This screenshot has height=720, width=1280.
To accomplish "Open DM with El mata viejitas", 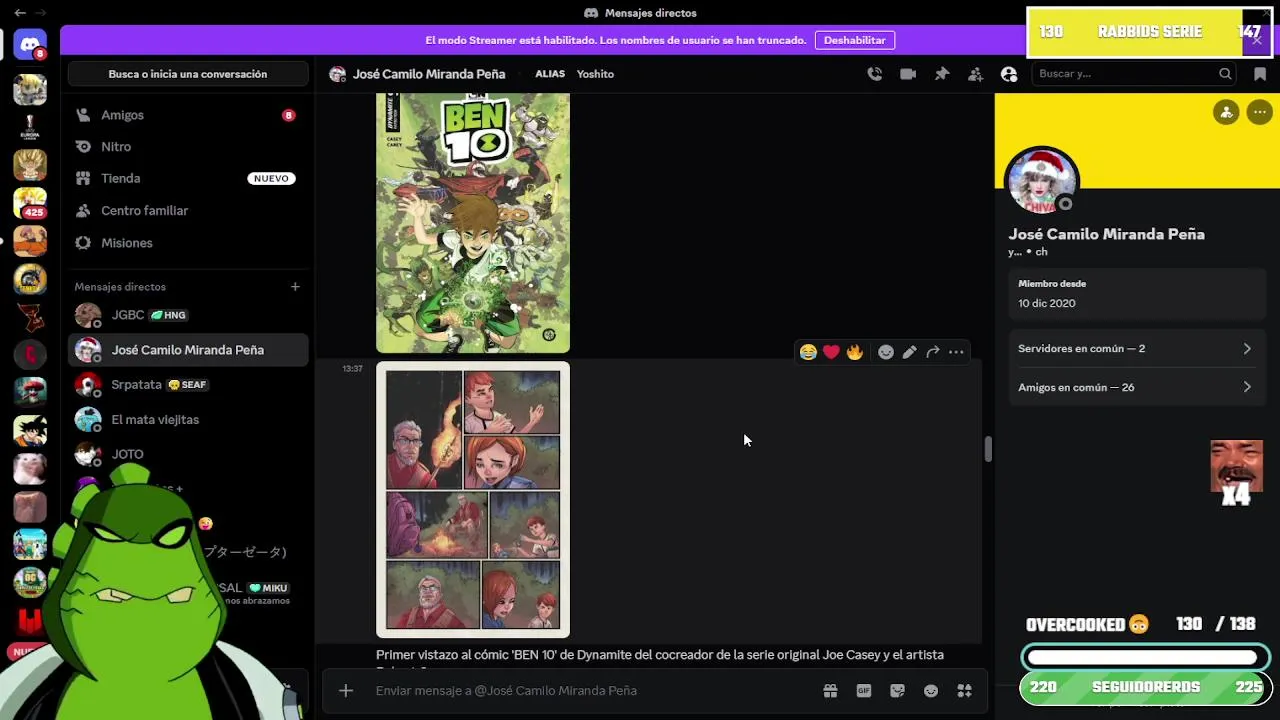I will (x=188, y=420).
